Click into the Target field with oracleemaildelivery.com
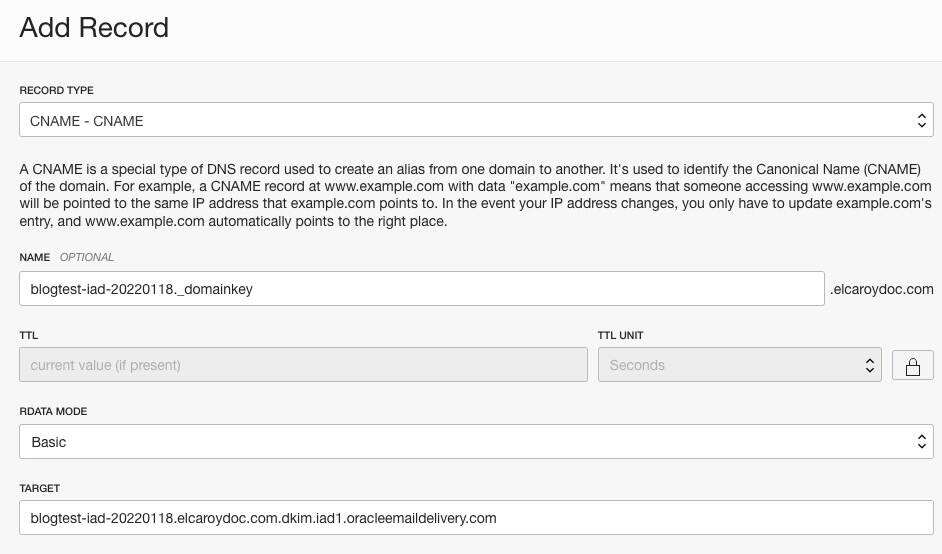 point(476,517)
